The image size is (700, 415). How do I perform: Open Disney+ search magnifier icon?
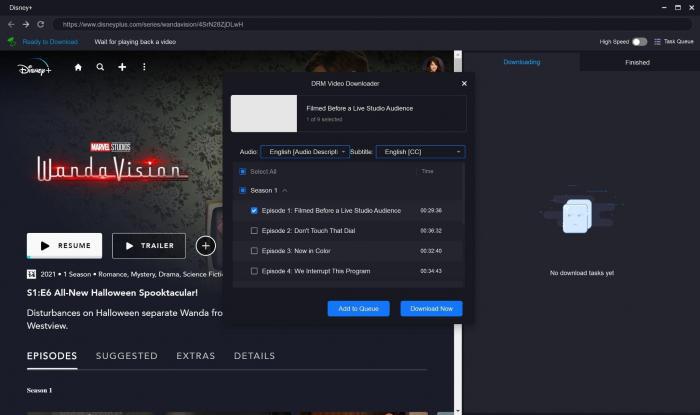[x=100, y=67]
